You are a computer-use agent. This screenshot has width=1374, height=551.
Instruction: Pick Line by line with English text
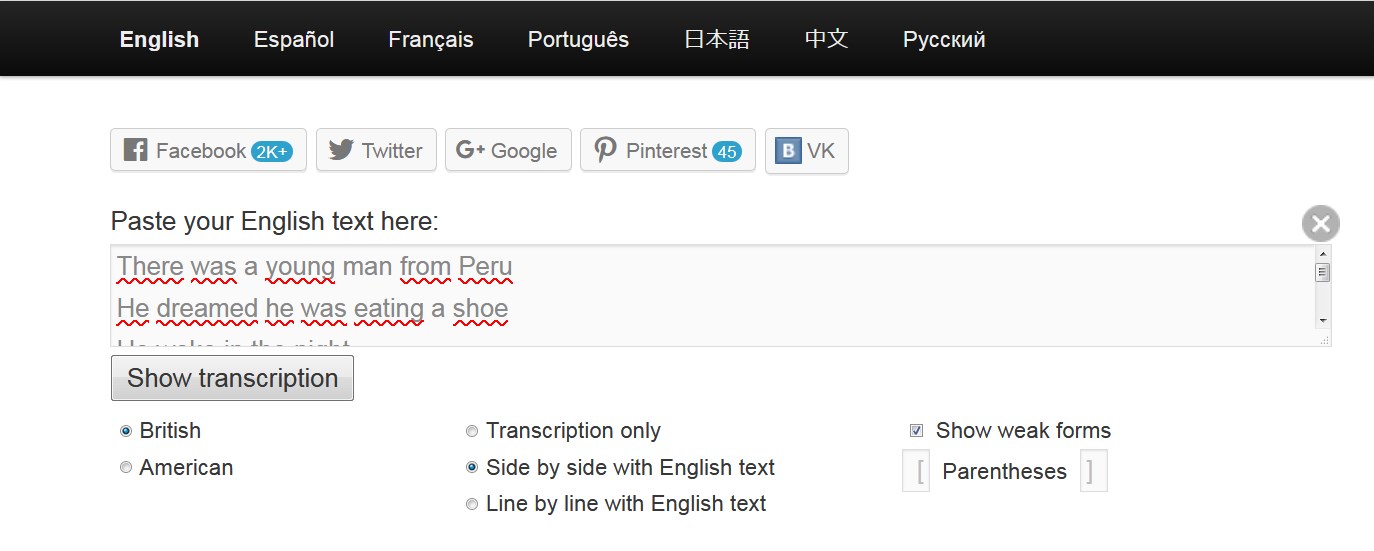[472, 504]
